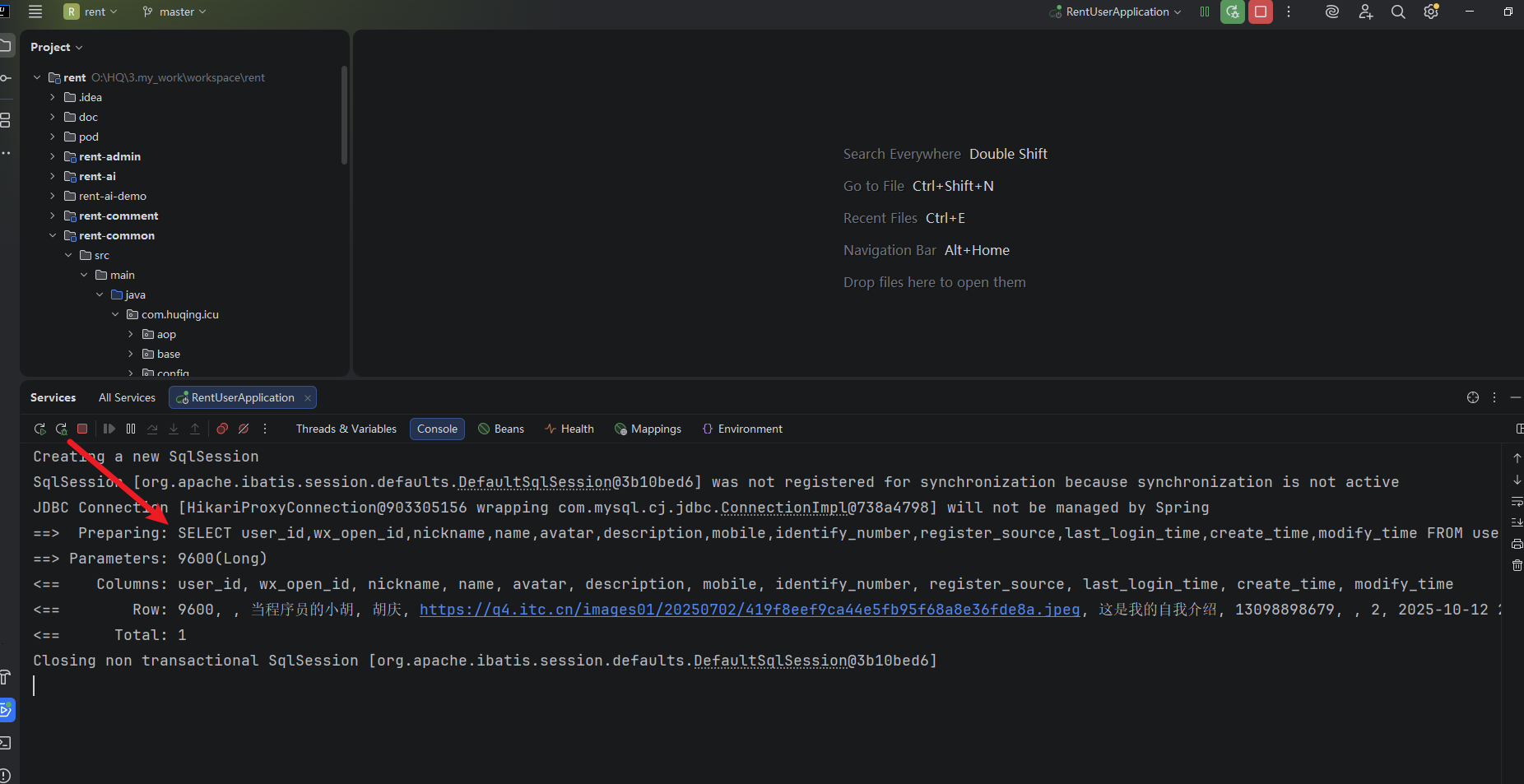Open the Environment tab

pyautogui.click(x=742, y=429)
